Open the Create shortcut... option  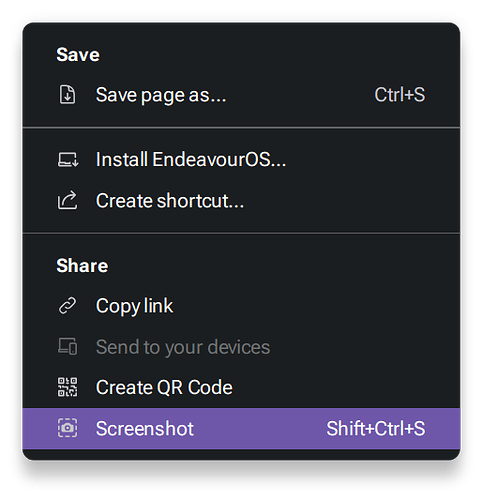(x=241, y=200)
